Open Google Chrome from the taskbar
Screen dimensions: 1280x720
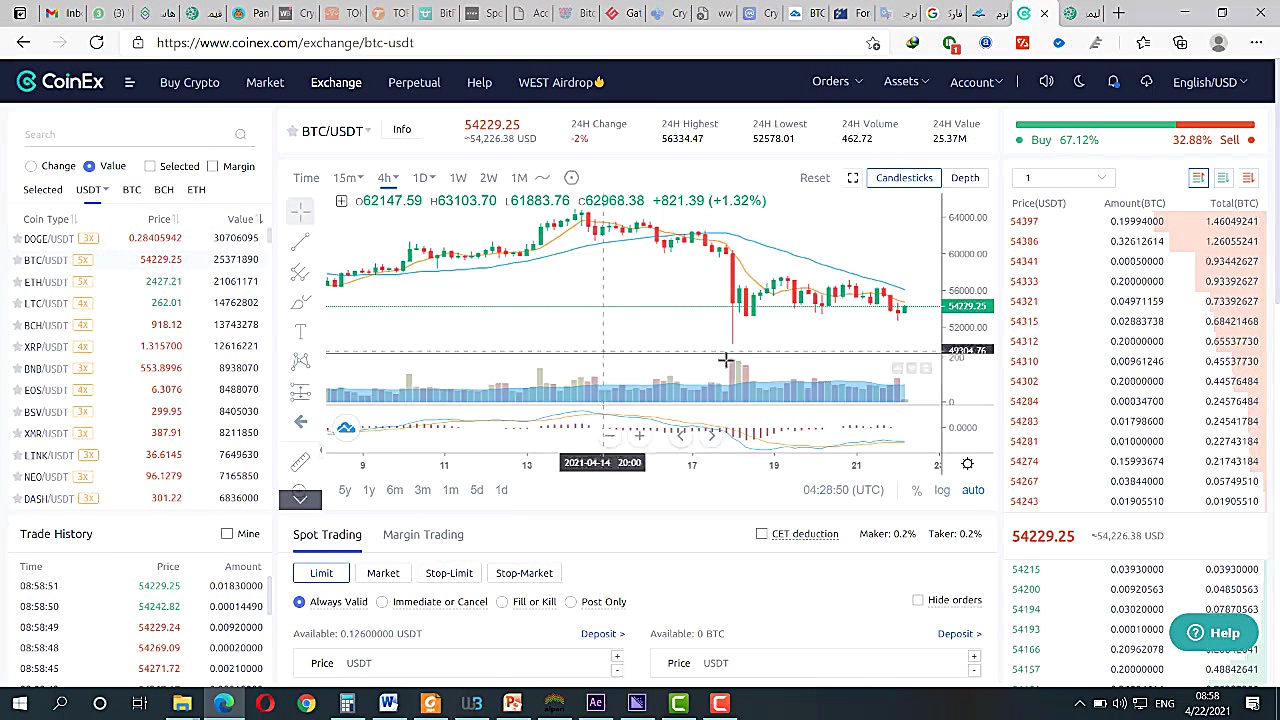(306, 703)
